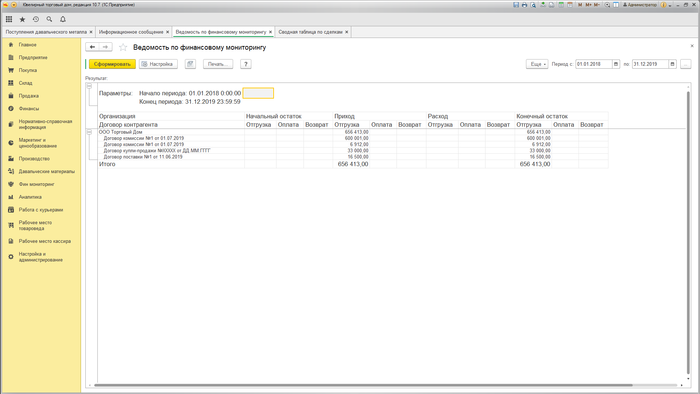Navigate back with left arrow button

pyautogui.click(x=92, y=47)
